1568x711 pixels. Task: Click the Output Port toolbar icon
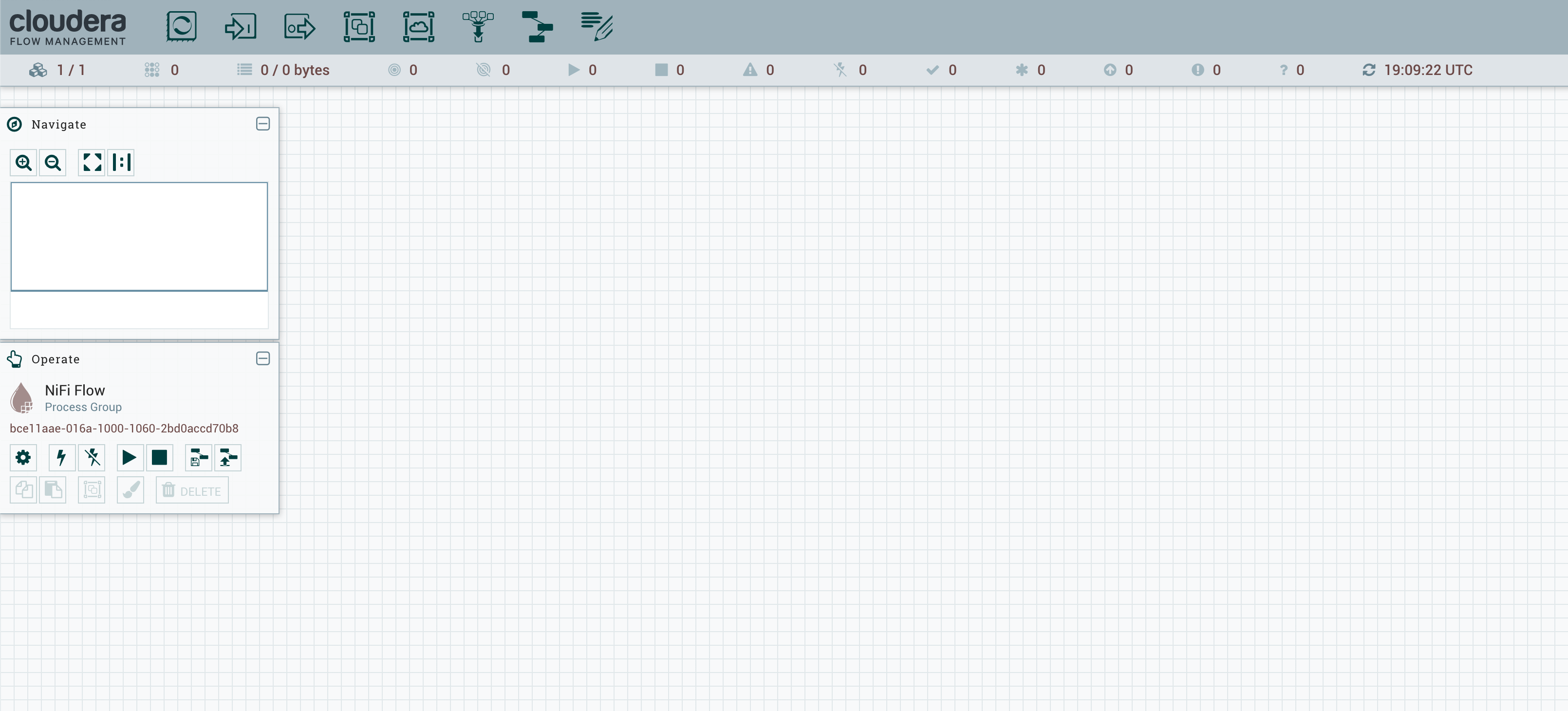click(x=298, y=26)
